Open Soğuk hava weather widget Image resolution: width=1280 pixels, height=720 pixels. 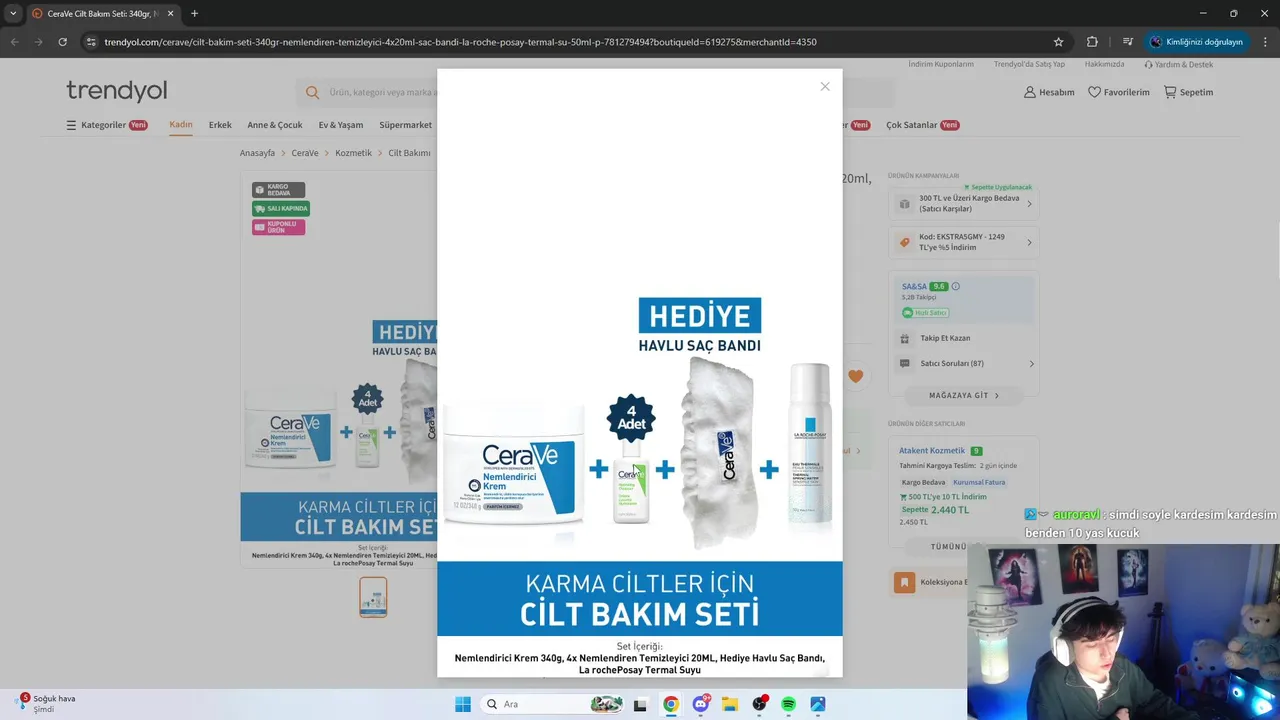click(46, 703)
